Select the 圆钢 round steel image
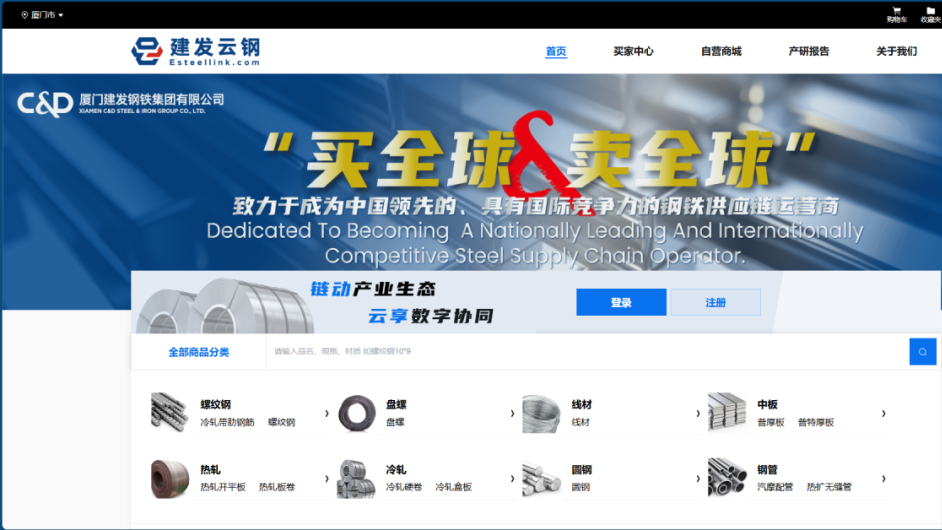 point(541,478)
